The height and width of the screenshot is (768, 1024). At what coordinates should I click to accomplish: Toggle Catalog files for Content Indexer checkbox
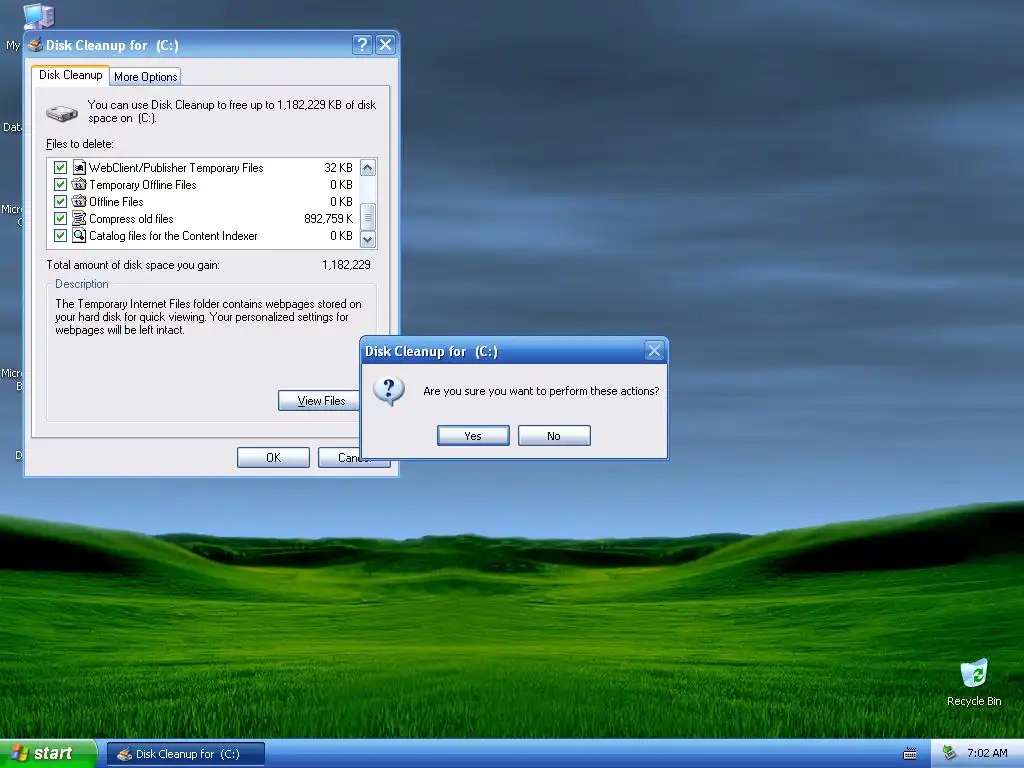coord(61,236)
